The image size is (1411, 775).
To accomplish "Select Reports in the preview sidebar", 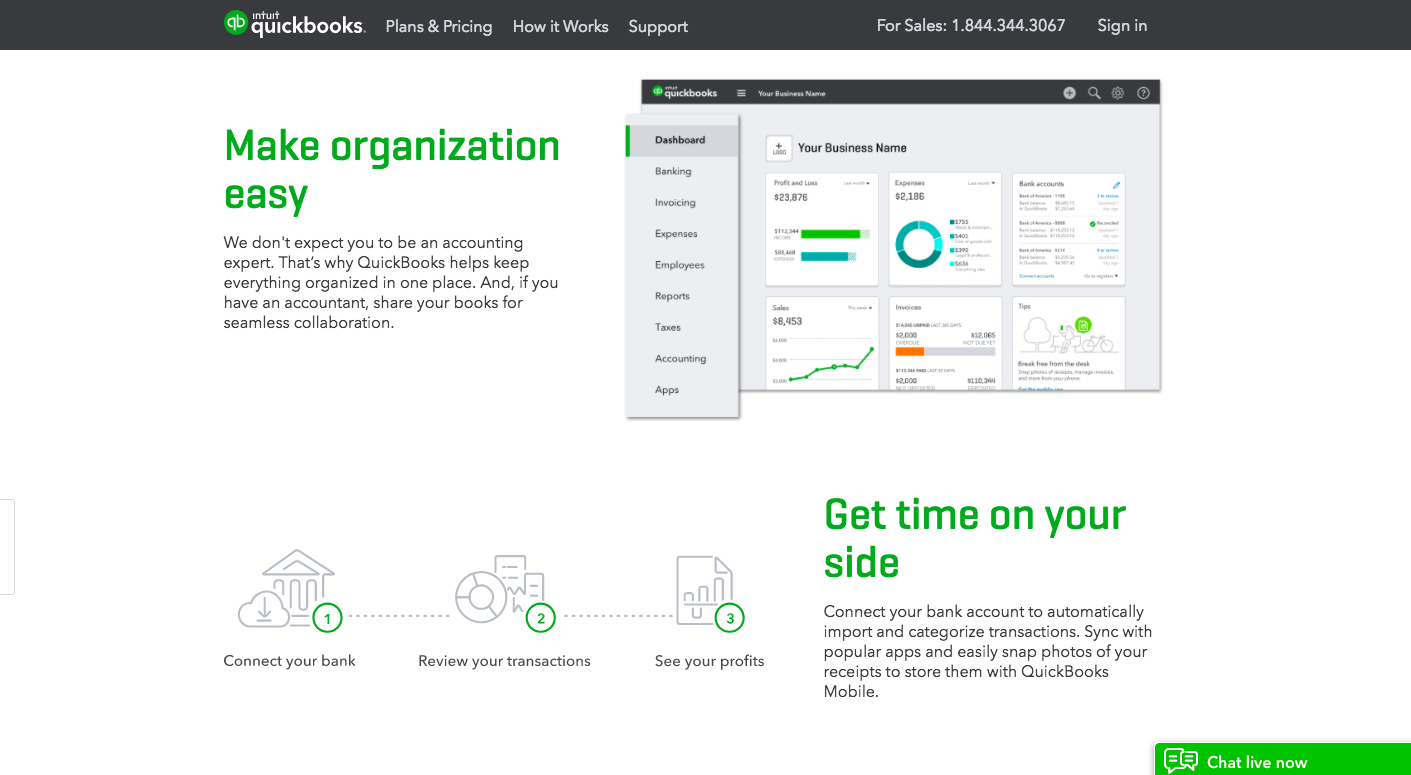I will pyautogui.click(x=672, y=296).
